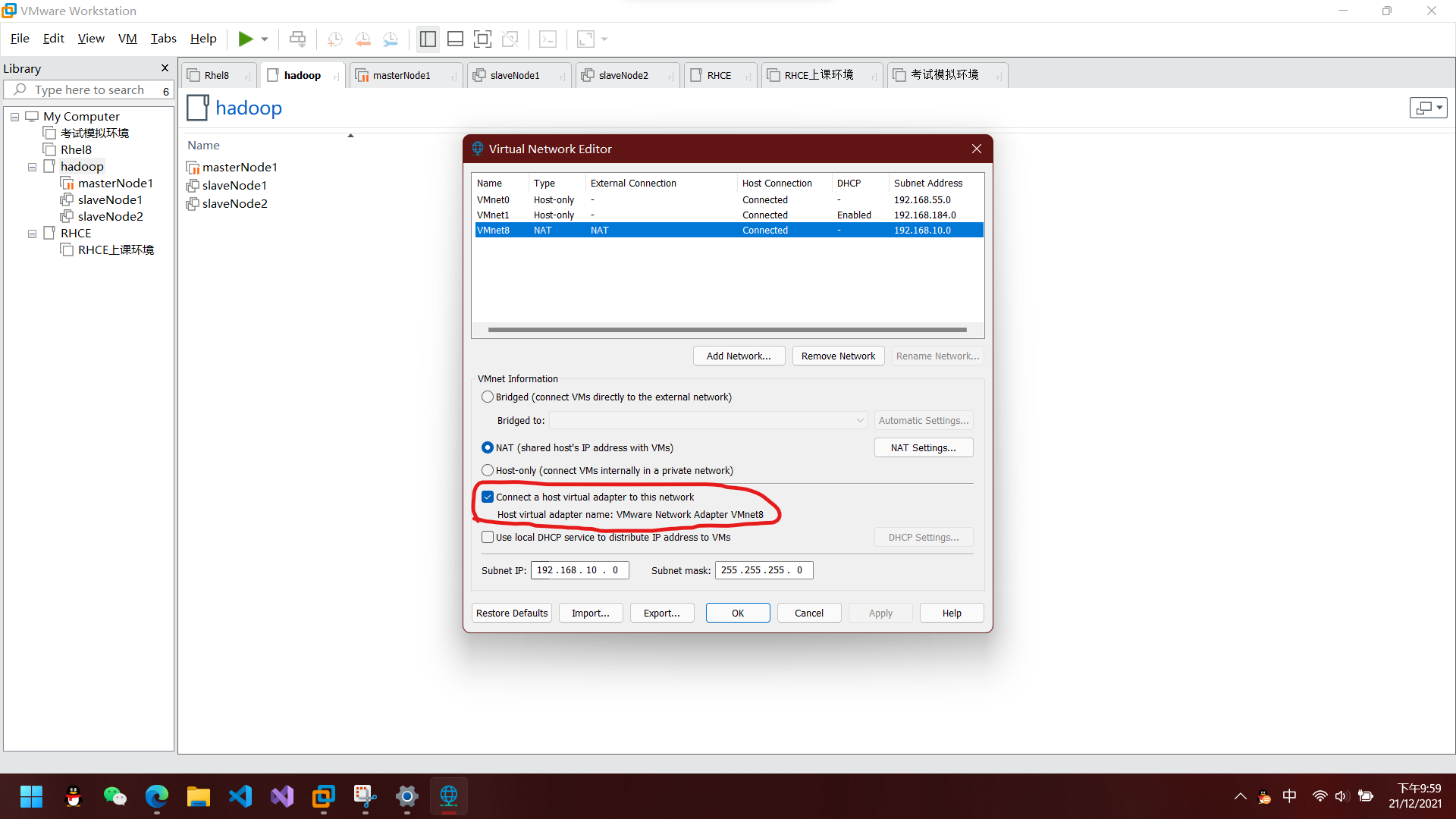Open NAT Settings dialog
This screenshot has height=819, width=1456.
point(924,448)
